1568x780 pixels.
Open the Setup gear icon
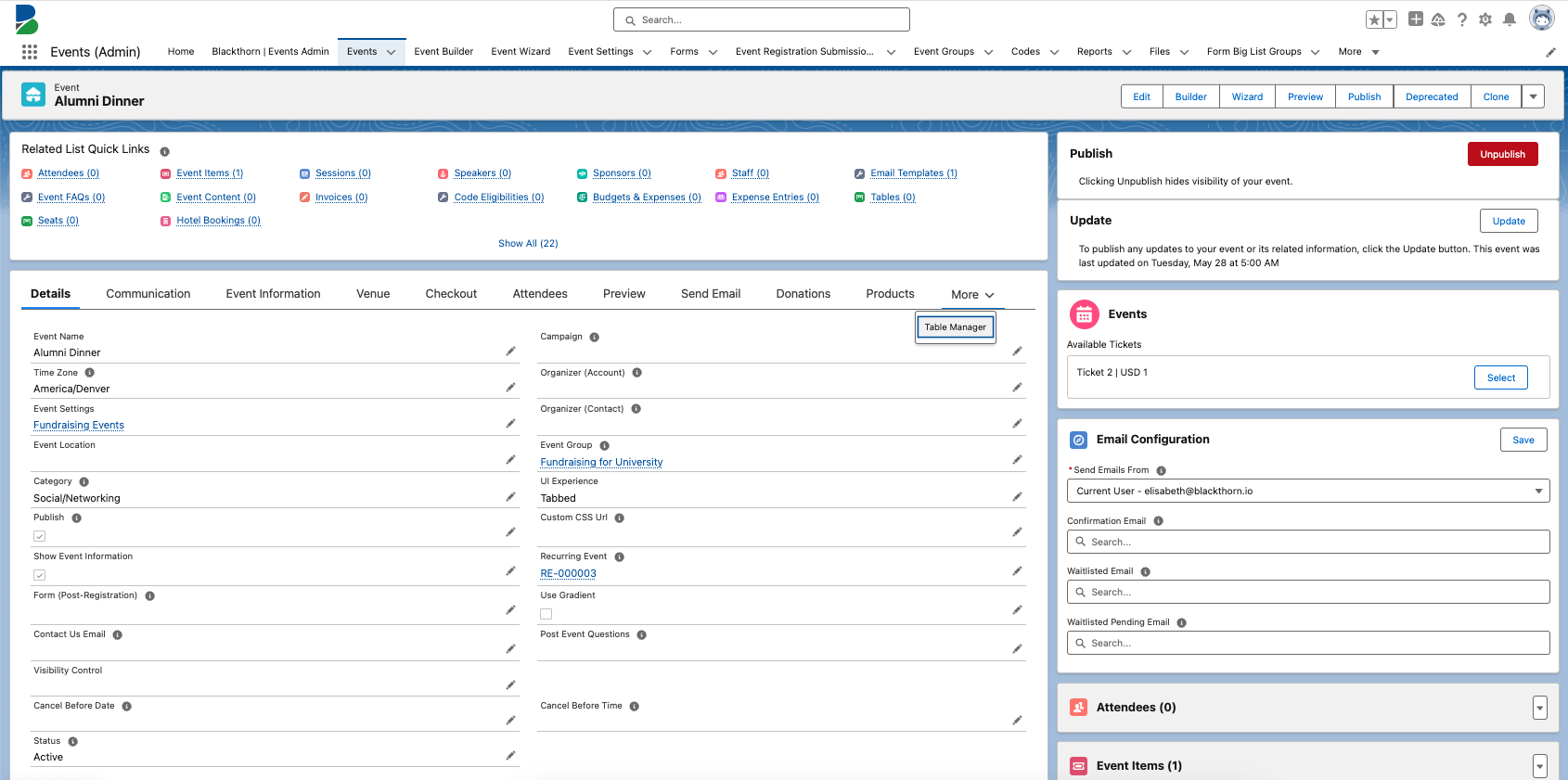[x=1485, y=19]
